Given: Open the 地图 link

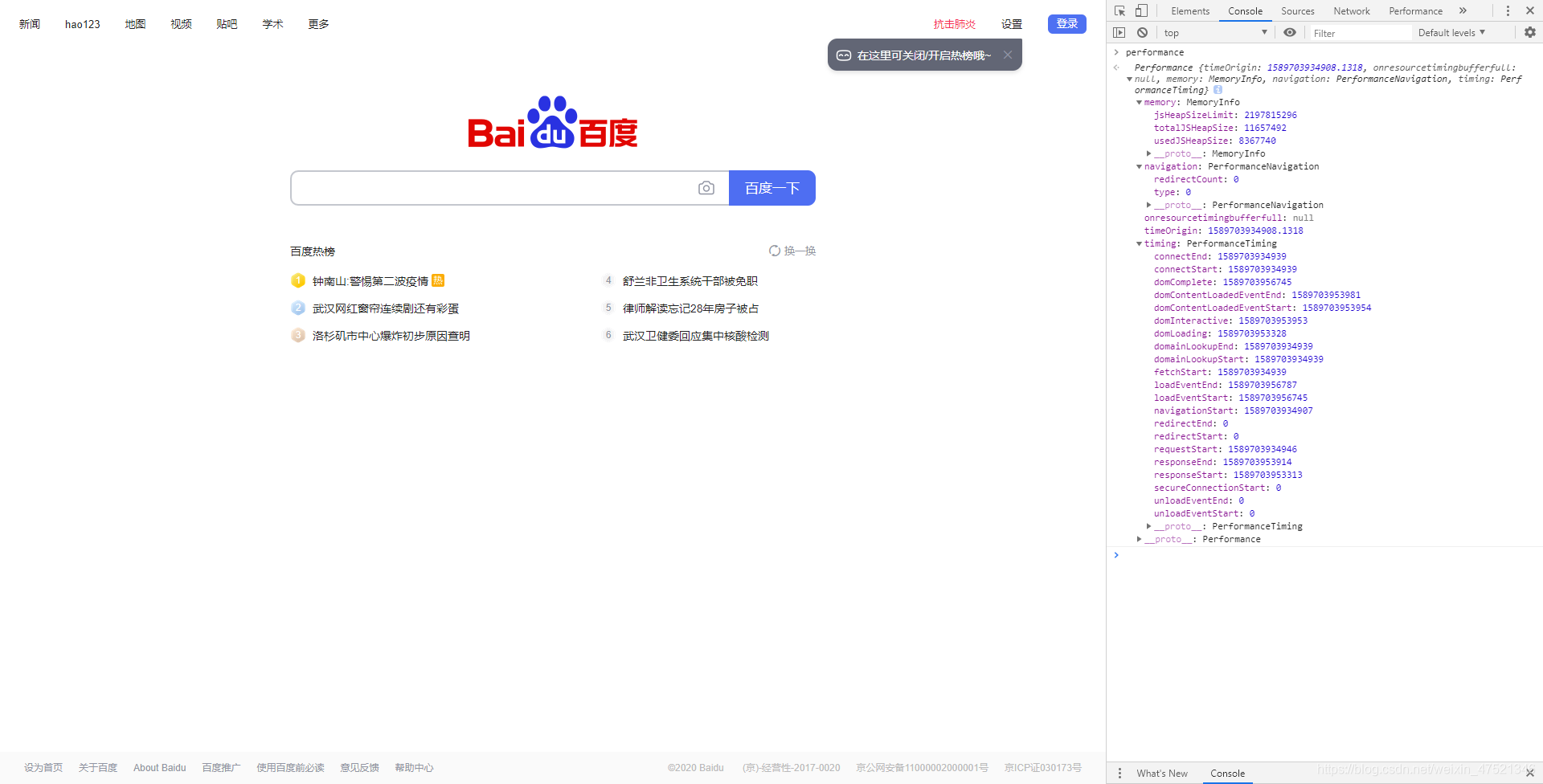Looking at the screenshot, I should (135, 24).
